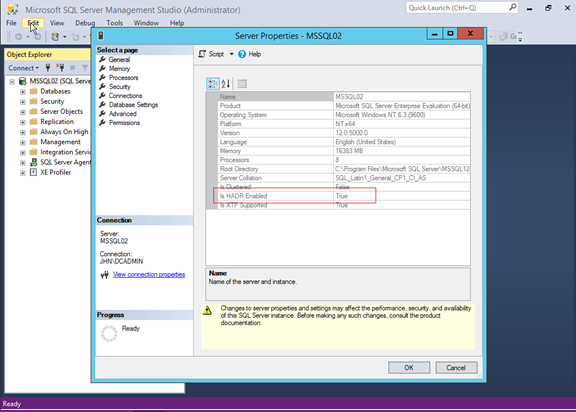Click the Quick Launch magnifier icon

pos(512,7)
